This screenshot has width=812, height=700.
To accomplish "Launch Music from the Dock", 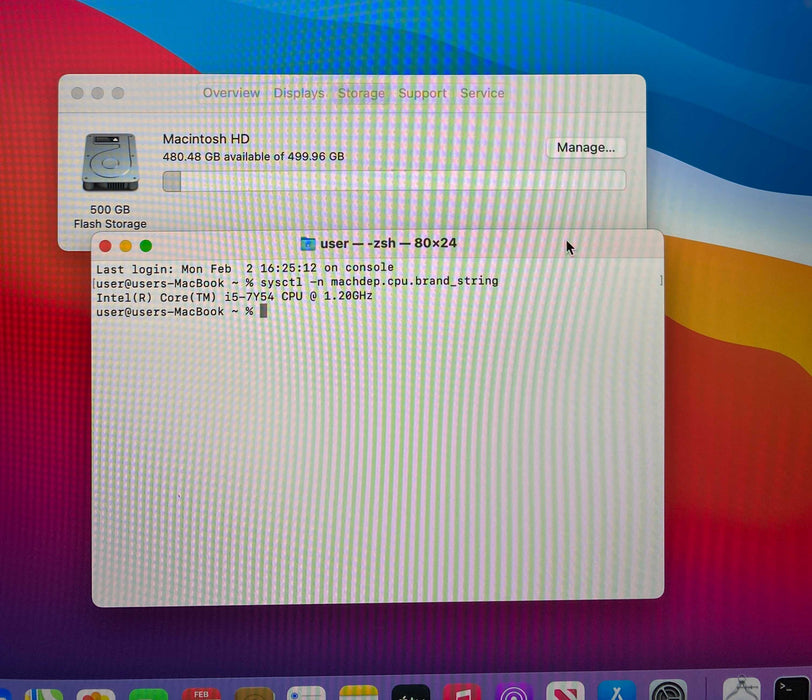I will (462, 692).
